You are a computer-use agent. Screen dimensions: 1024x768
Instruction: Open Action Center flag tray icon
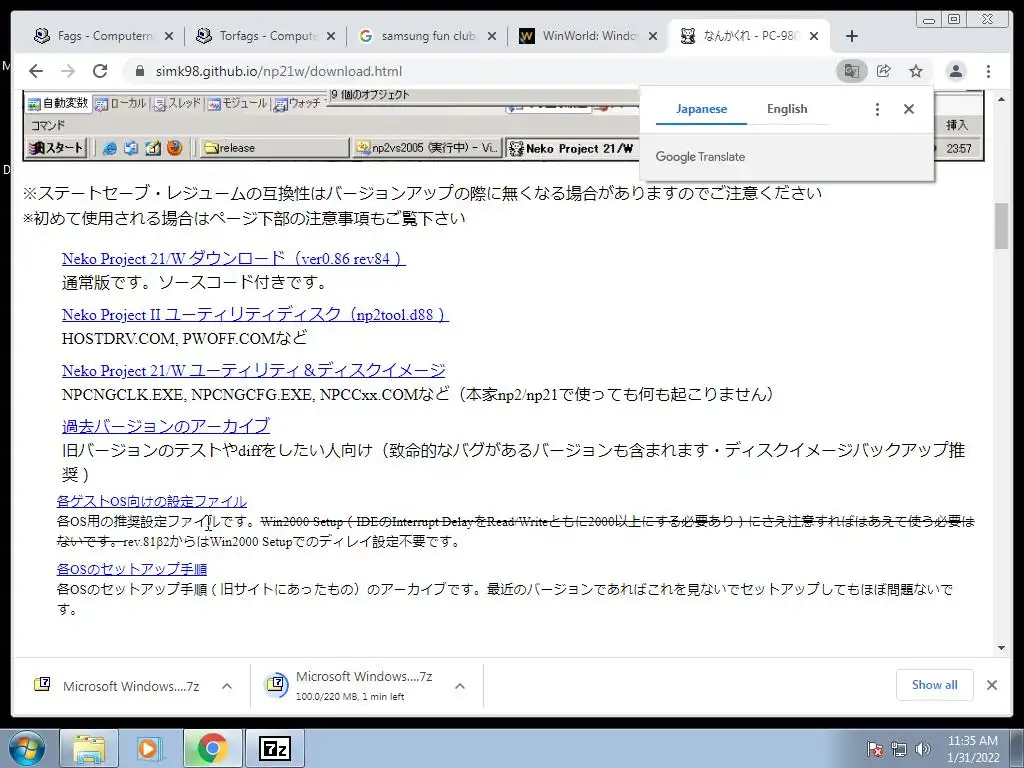875,749
